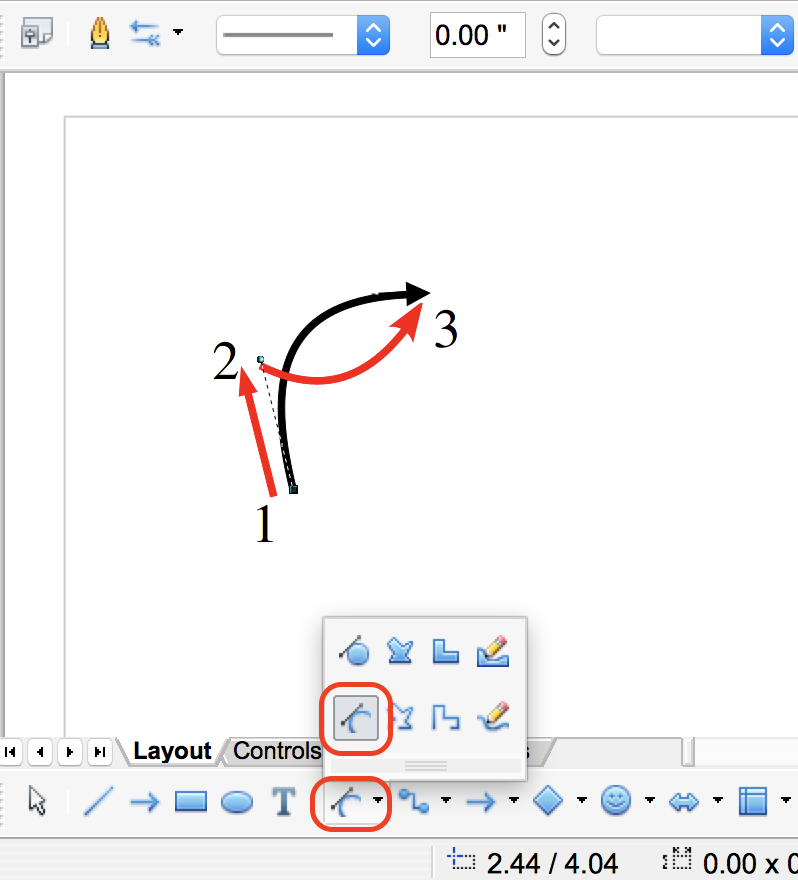Select unfilled Polygon 45° in popup
Image resolution: width=798 pixels, height=880 pixels.
(x=446, y=718)
